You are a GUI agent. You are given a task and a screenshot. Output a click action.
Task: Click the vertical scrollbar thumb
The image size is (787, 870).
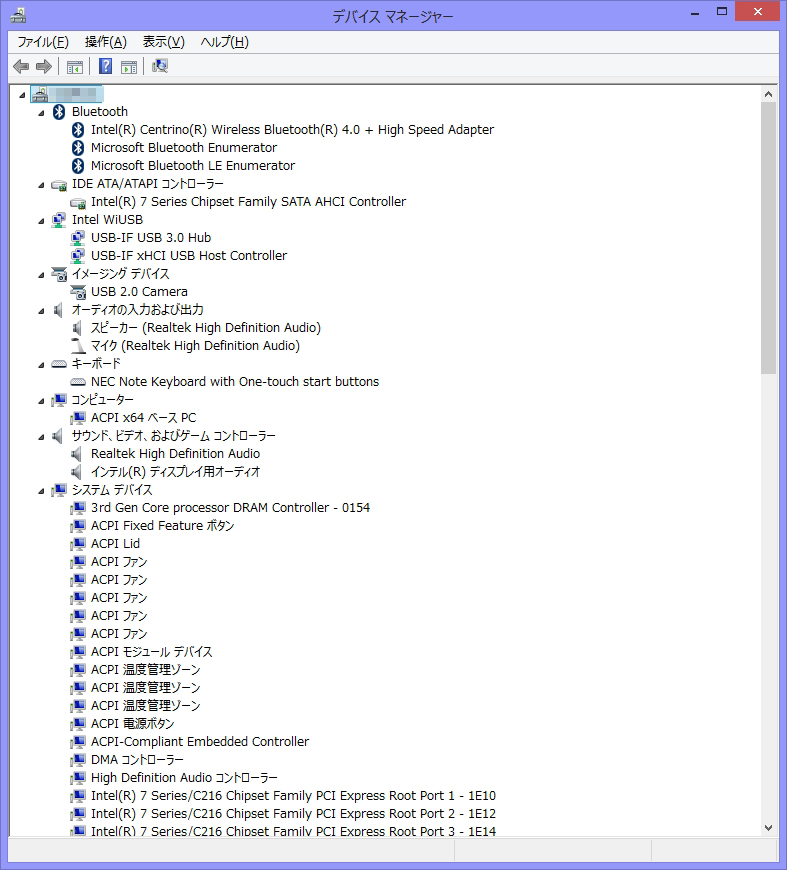tap(768, 239)
